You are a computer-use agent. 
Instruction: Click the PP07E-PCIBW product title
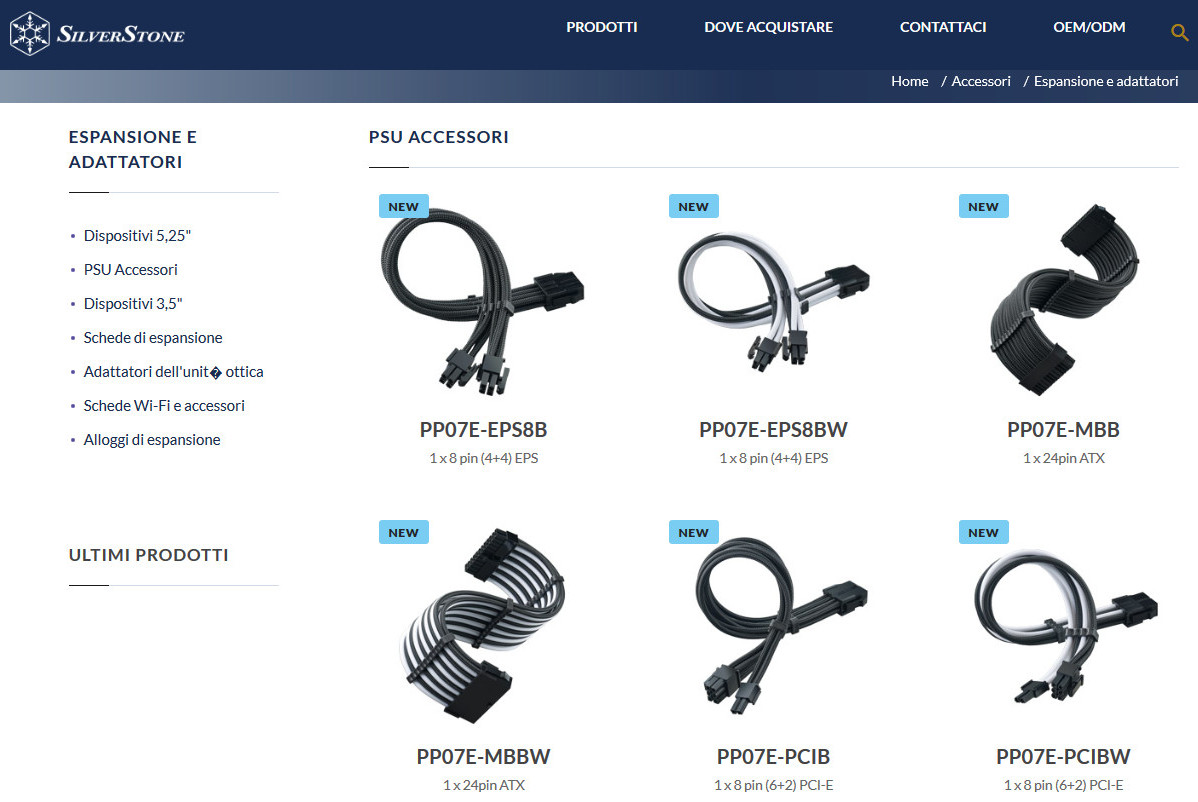[x=1063, y=757]
